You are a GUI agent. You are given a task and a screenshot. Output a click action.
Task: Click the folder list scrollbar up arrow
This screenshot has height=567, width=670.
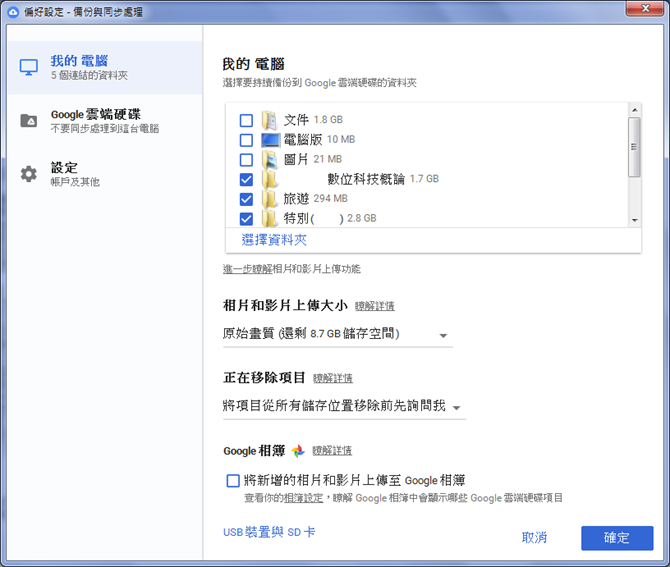coord(635,110)
